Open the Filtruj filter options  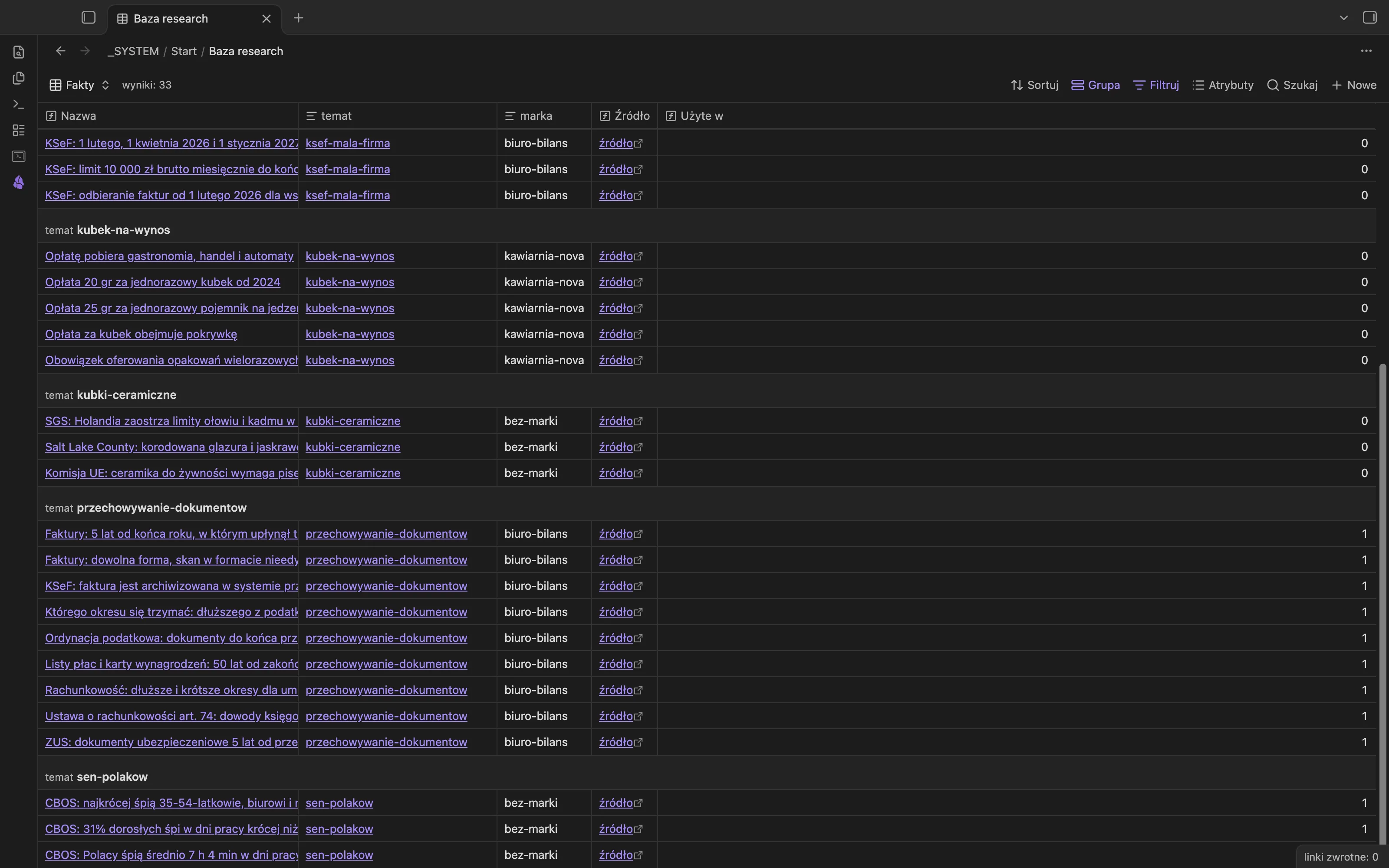(x=1156, y=85)
